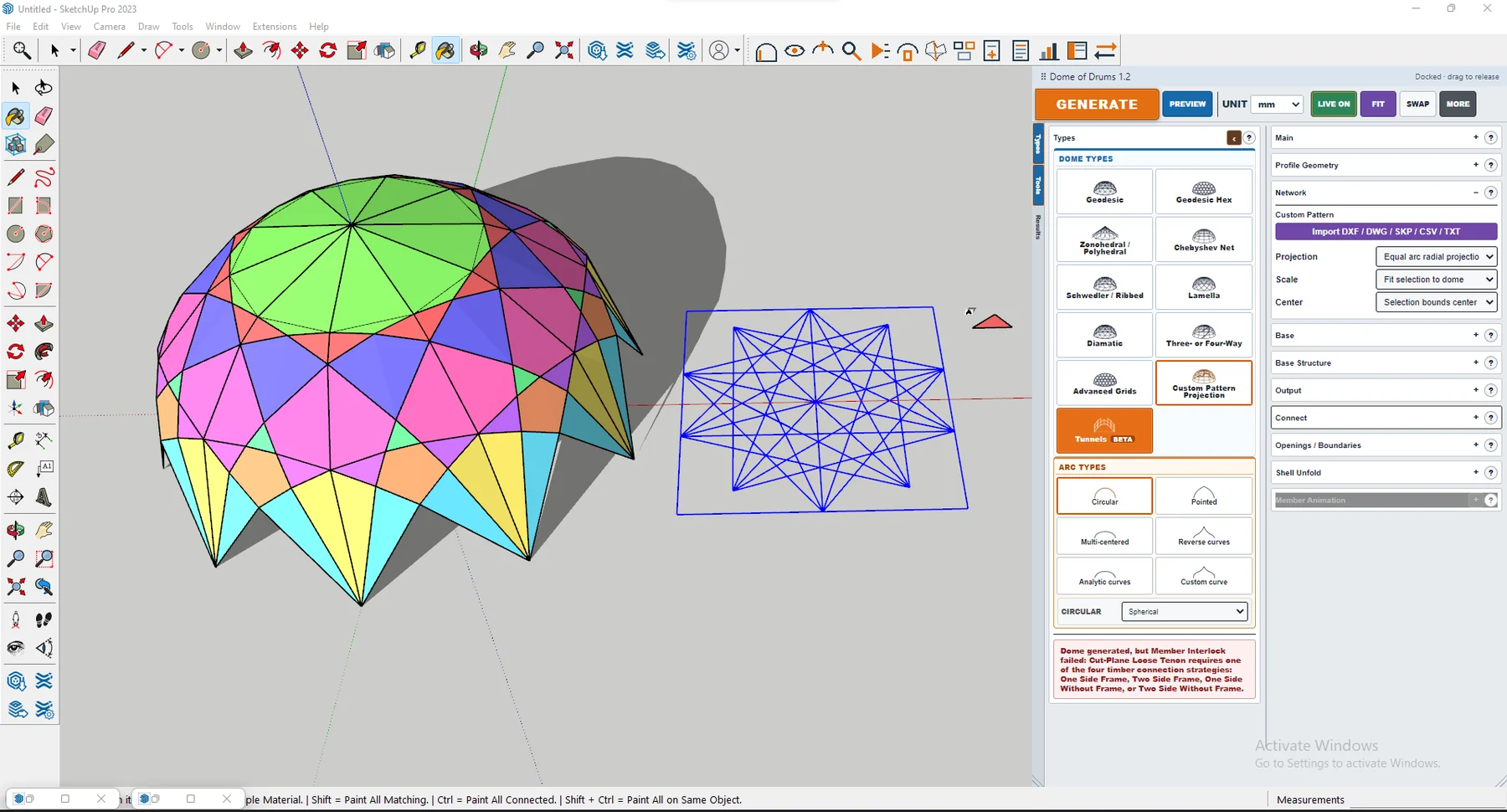Click the PREVIEW button
The height and width of the screenshot is (812, 1507).
tap(1187, 104)
